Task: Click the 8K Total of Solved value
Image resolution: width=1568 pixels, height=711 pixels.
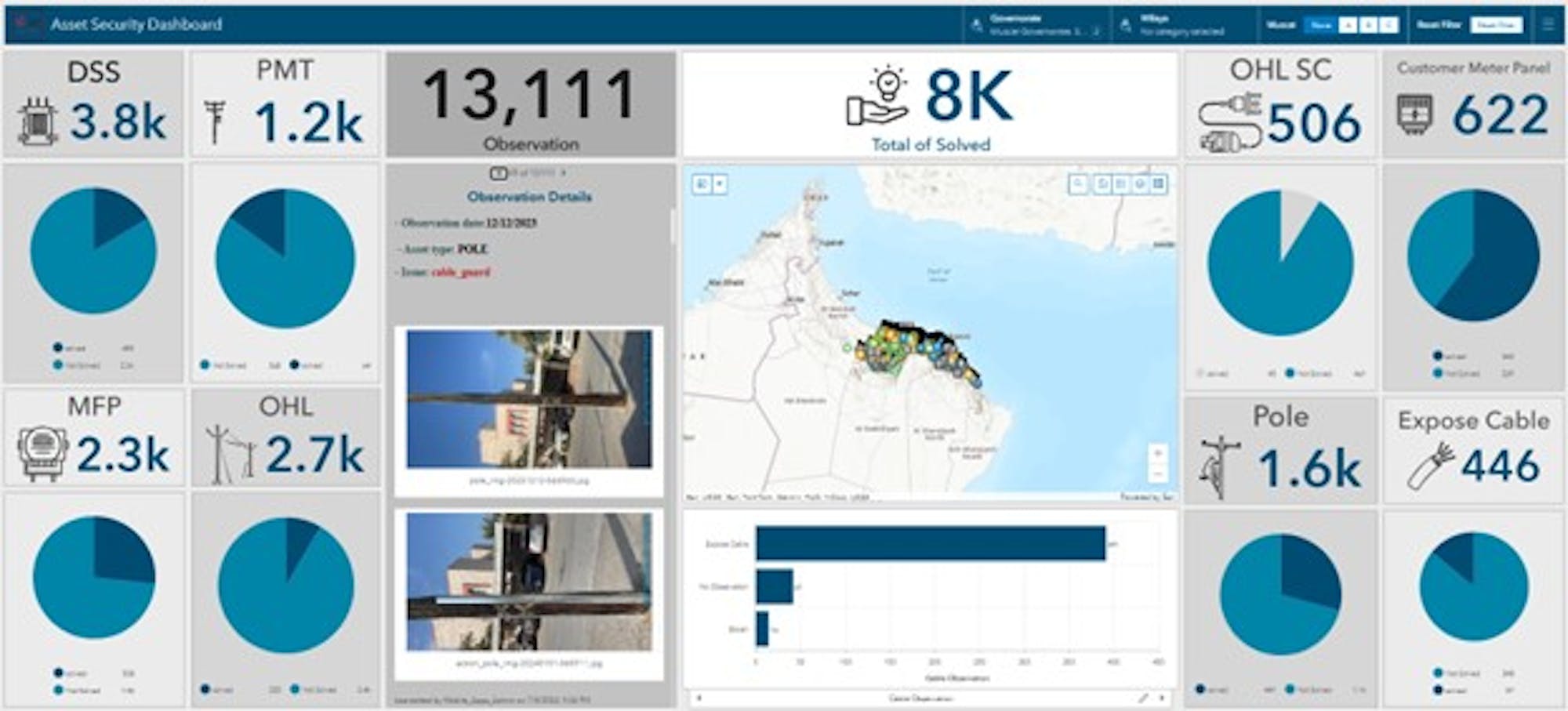Action: pyautogui.click(x=969, y=96)
